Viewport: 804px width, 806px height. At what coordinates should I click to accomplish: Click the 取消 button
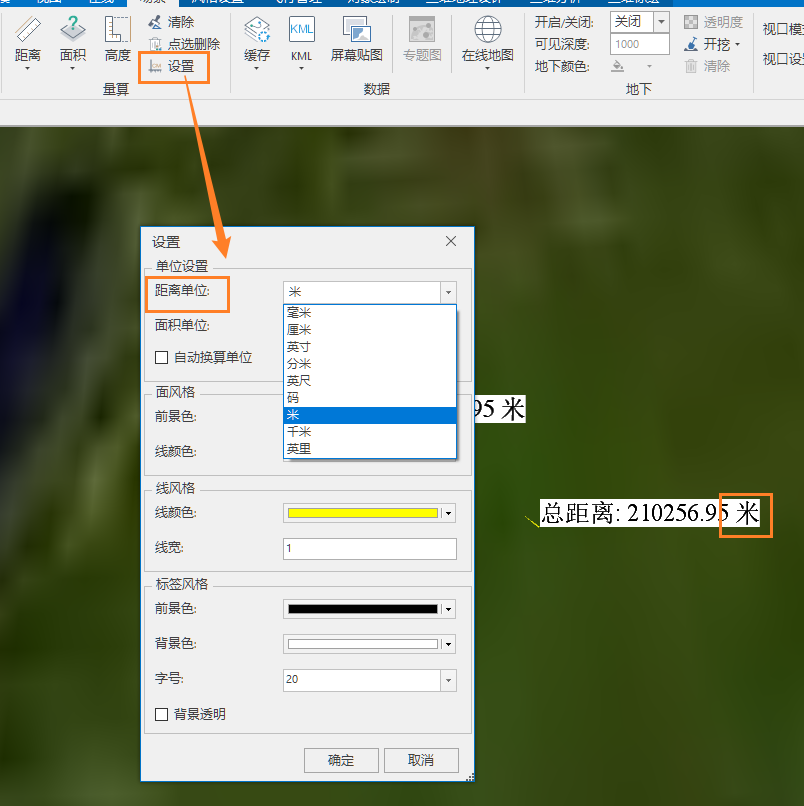[421, 760]
